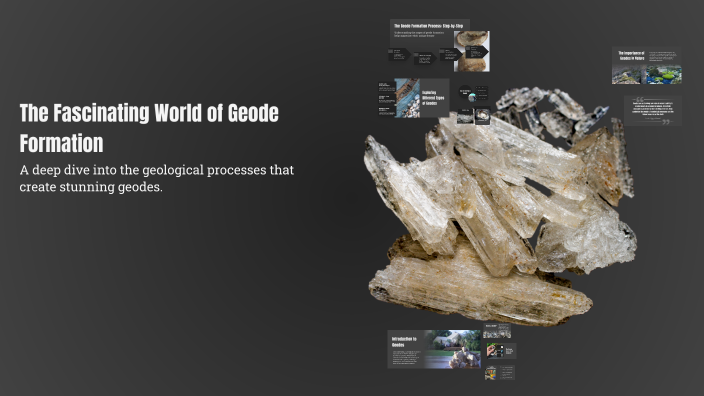Open the small circular subtopic beside Exploring Types slide
The height and width of the screenshot is (396, 704).
(x=465, y=92)
